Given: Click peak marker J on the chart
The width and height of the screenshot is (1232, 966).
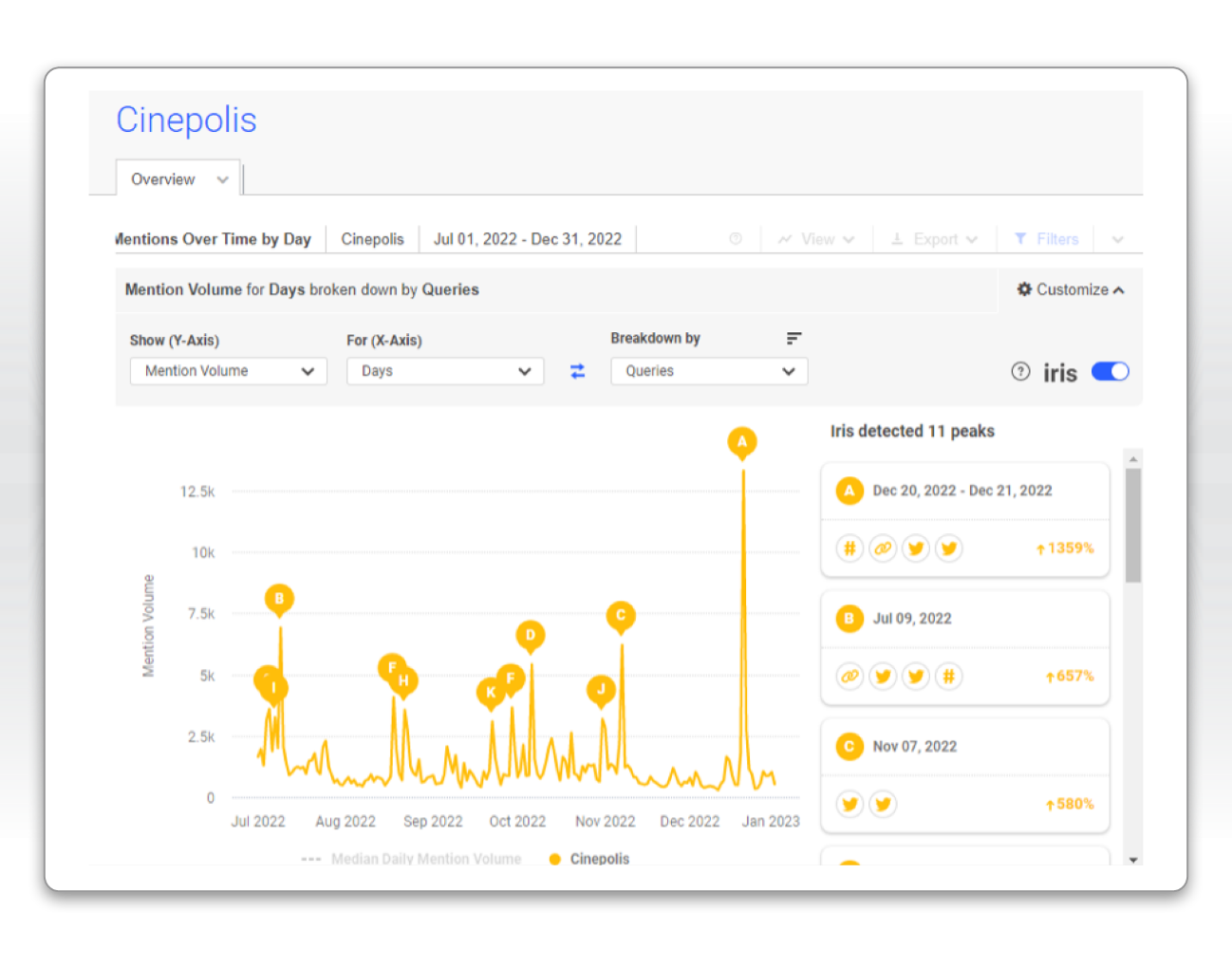Looking at the screenshot, I should [x=601, y=690].
